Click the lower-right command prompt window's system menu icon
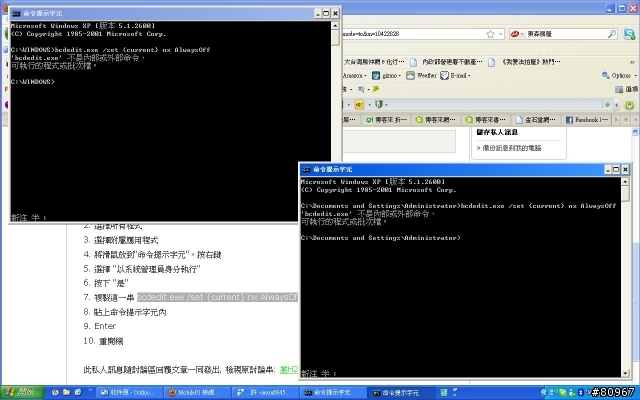 point(307,169)
